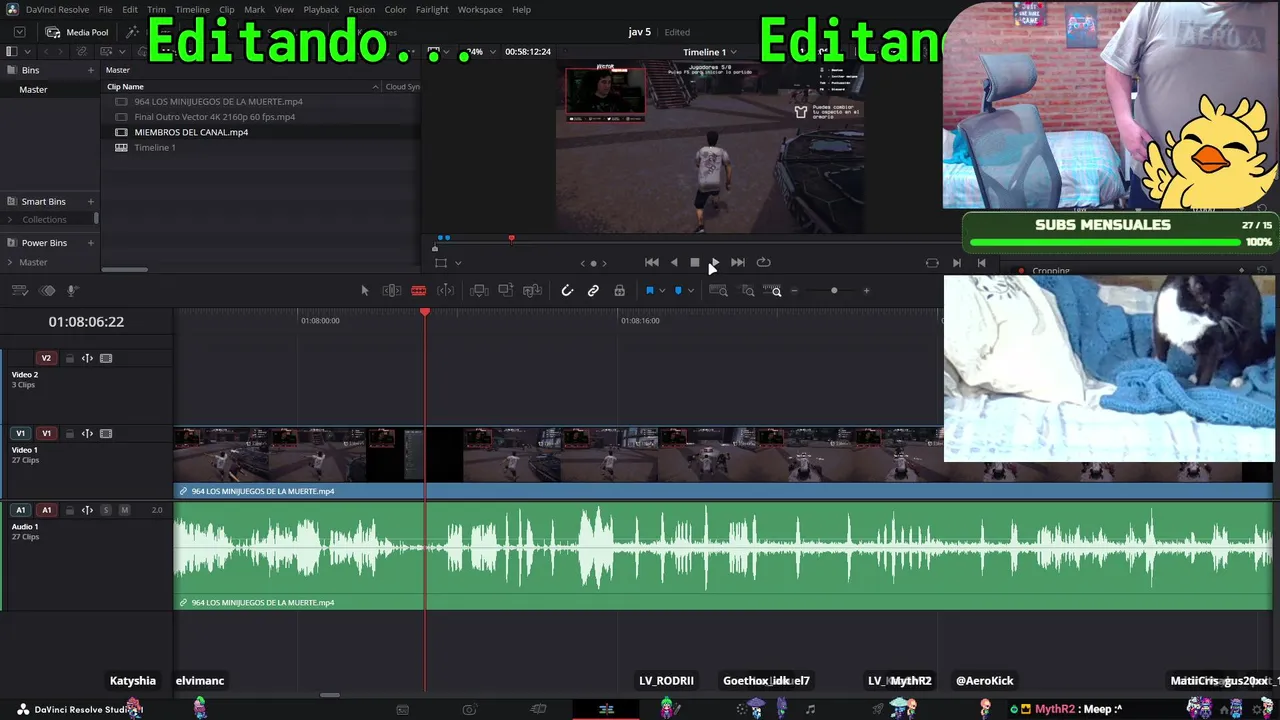Open the File menu

pyautogui.click(x=105, y=10)
